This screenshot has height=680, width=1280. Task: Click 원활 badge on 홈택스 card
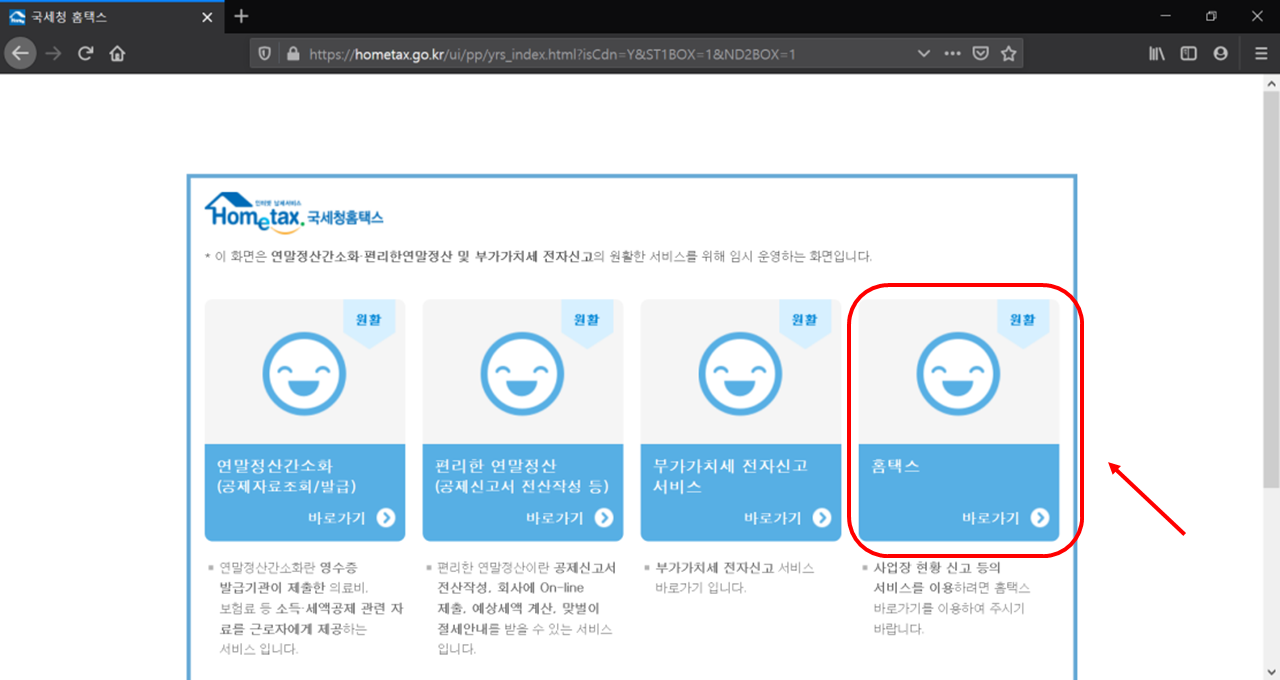[x=1023, y=321]
